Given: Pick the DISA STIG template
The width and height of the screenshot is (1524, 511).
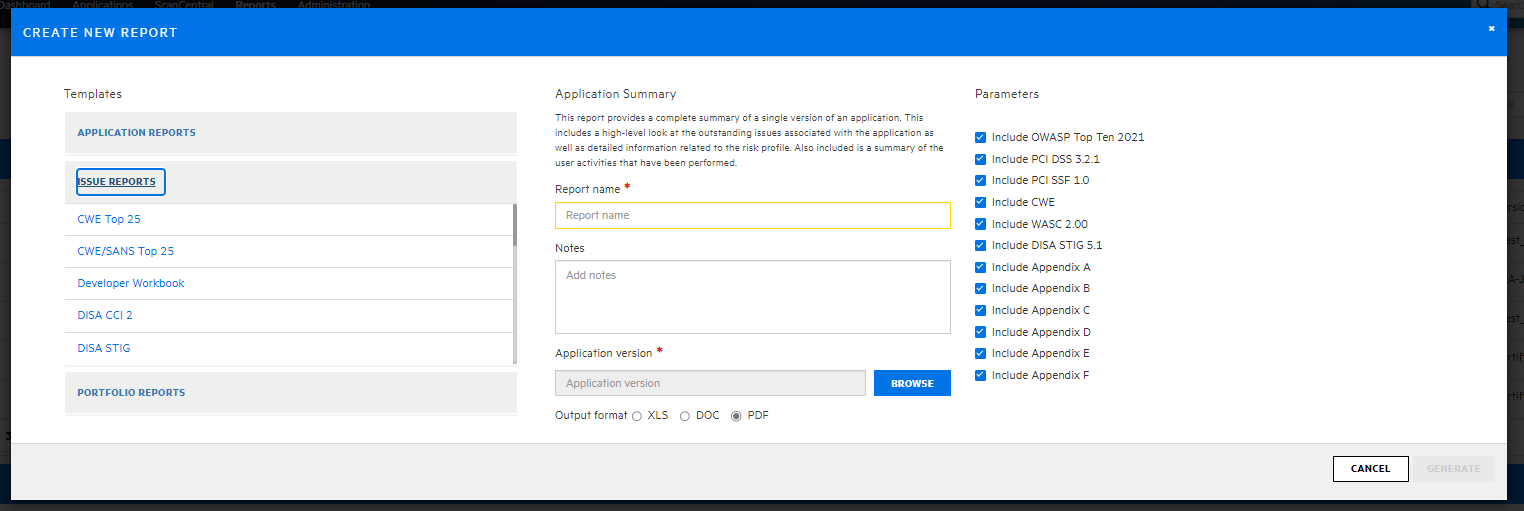Looking at the screenshot, I should click(104, 348).
